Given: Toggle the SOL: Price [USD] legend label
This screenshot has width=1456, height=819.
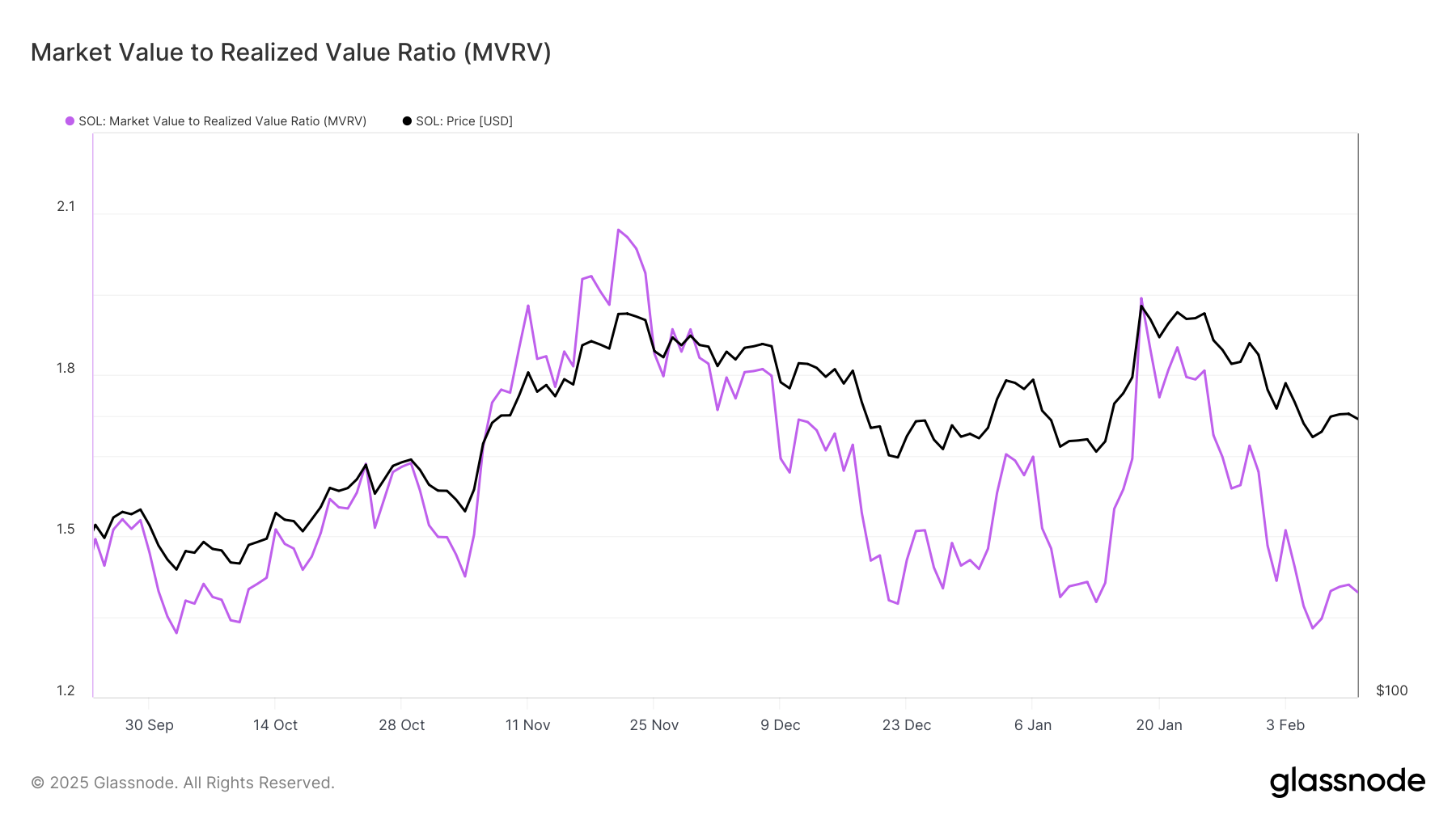Looking at the screenshot, I should pos(464,121).
